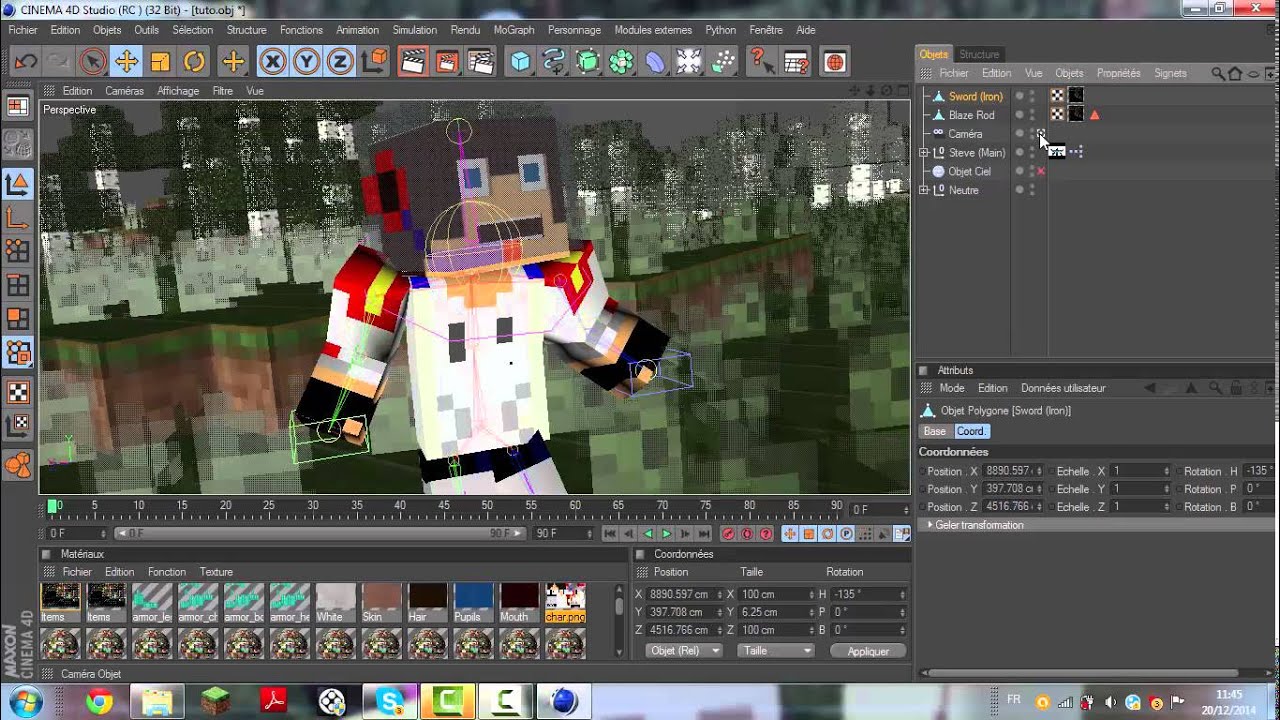Open the NURBS generator icon
Screen dimensions: 1280x720
[588, 62]
